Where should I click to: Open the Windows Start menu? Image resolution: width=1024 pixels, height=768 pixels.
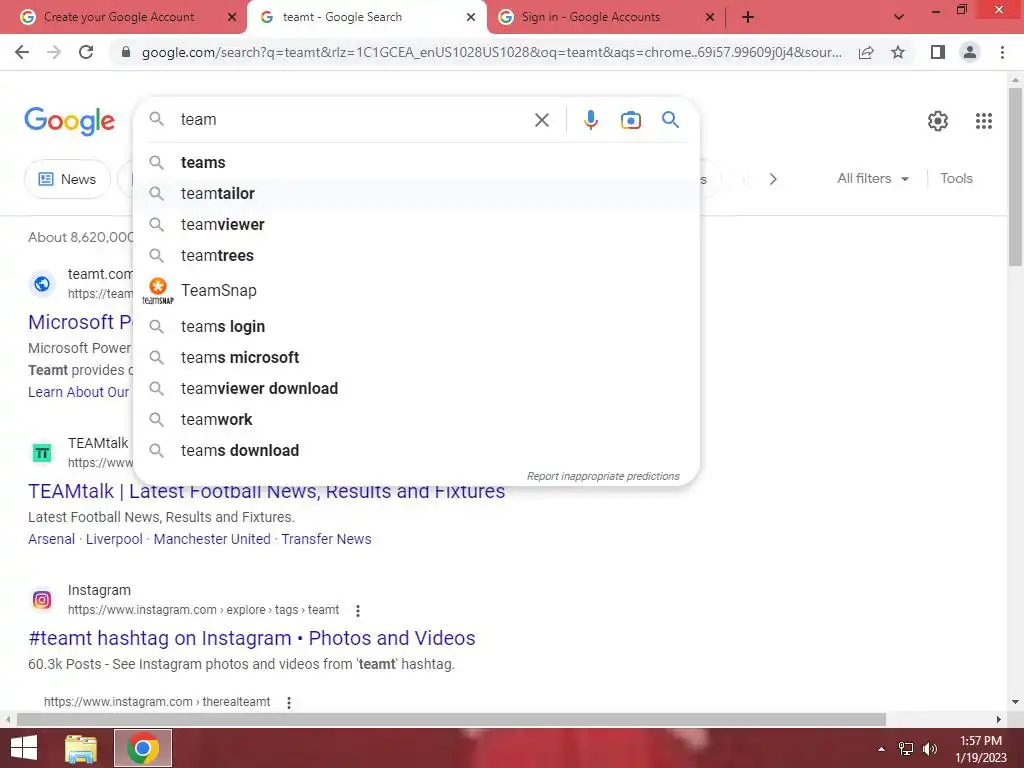point(24,748)
